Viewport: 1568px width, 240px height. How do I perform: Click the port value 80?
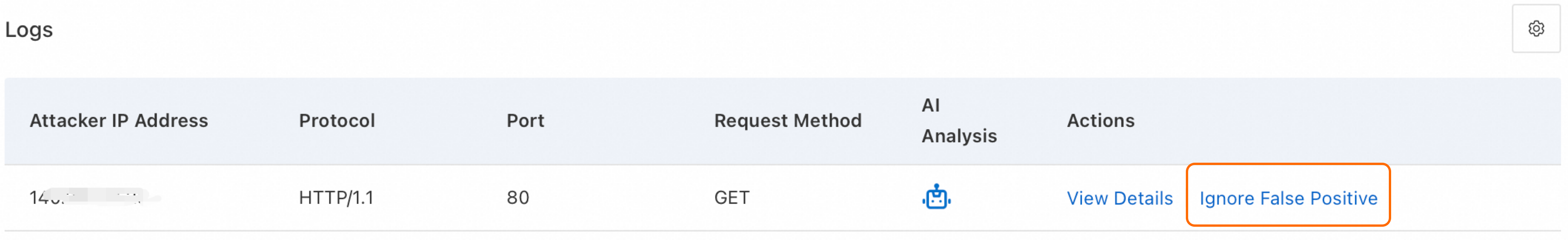518,197
